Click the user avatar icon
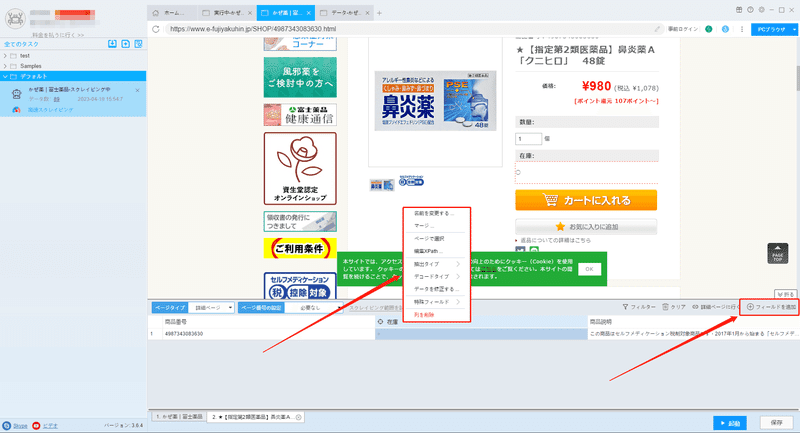This screenshot has height=433, width=800. (x=15, y=19)
